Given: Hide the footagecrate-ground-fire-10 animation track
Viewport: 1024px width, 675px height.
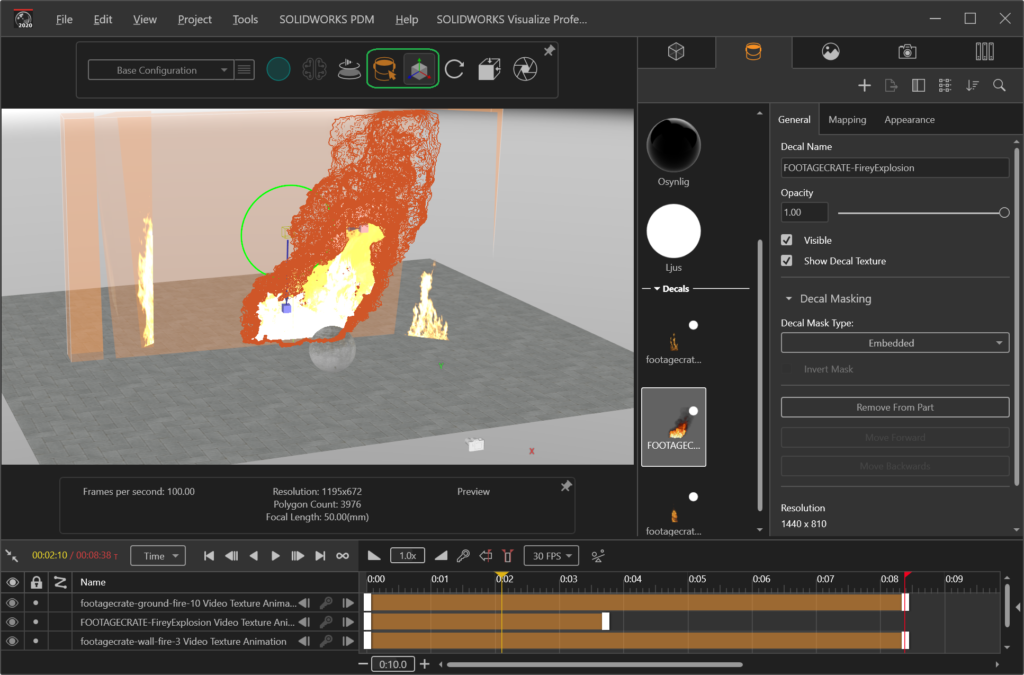Looking at the screenshot, I should (13, 603).
